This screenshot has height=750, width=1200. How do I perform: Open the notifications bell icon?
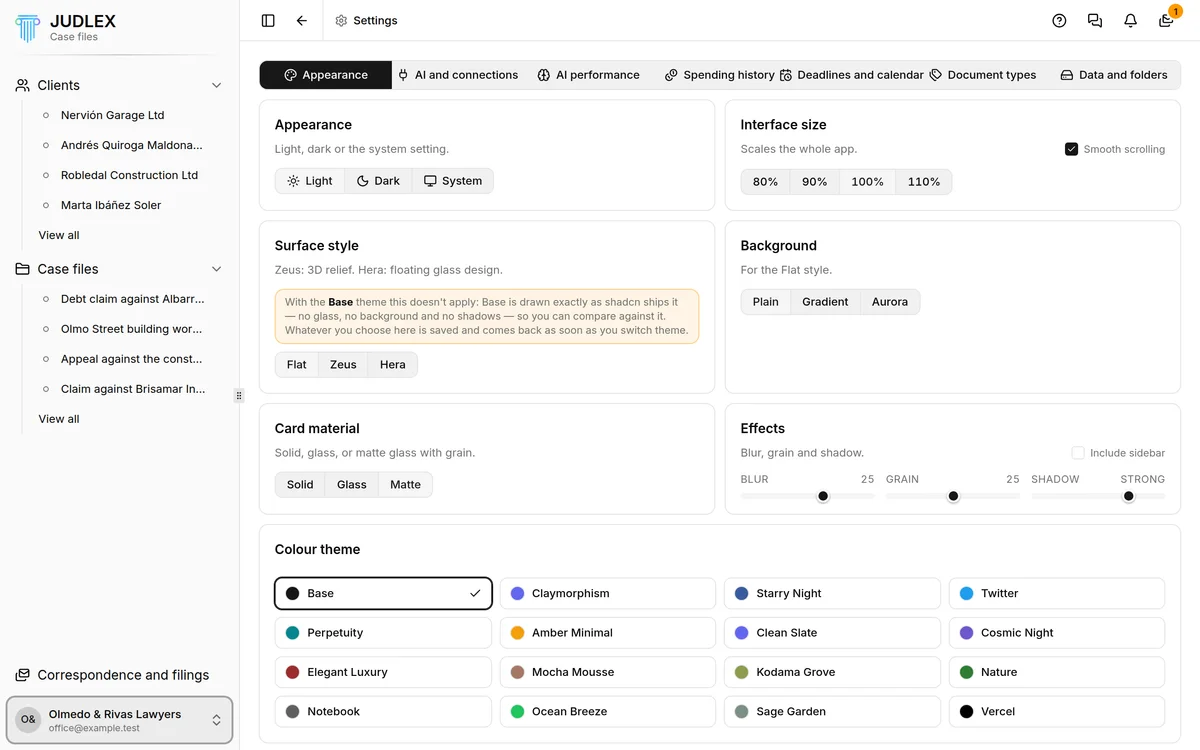tap(1130, 20)
